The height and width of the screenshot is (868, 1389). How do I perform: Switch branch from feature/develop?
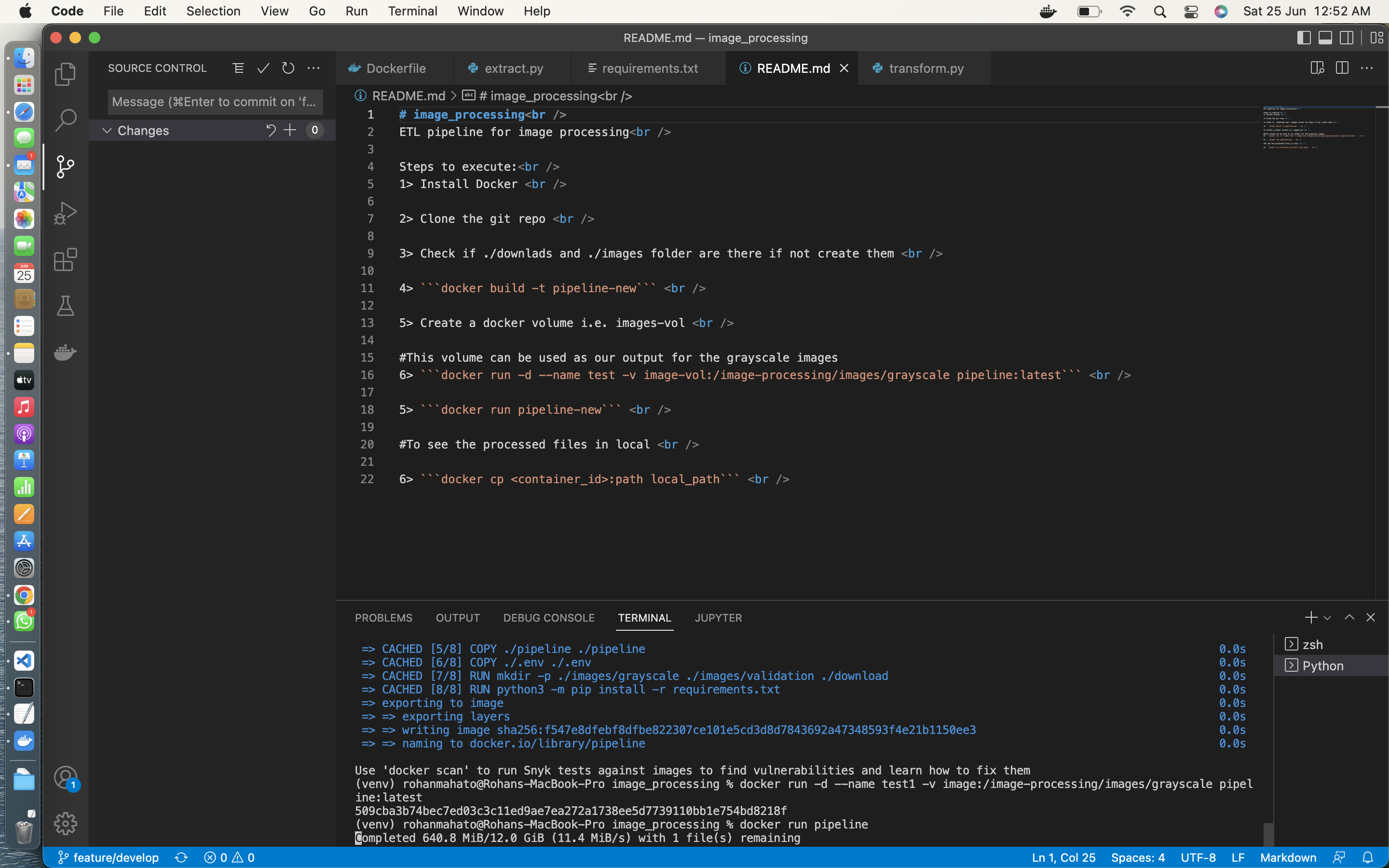click(x=109, y=857)
